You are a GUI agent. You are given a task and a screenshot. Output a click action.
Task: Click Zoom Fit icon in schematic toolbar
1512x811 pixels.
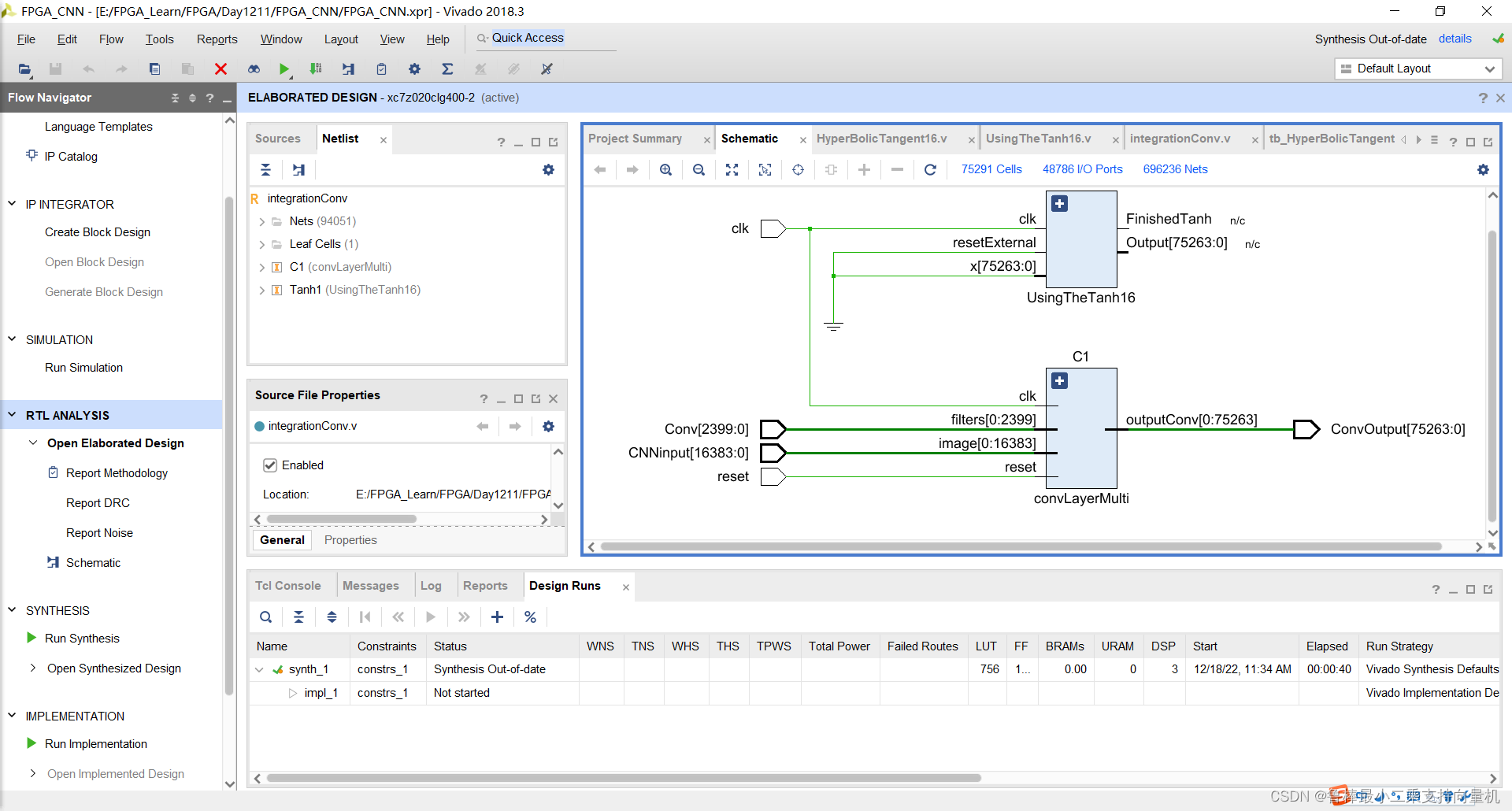coord(732,170)
